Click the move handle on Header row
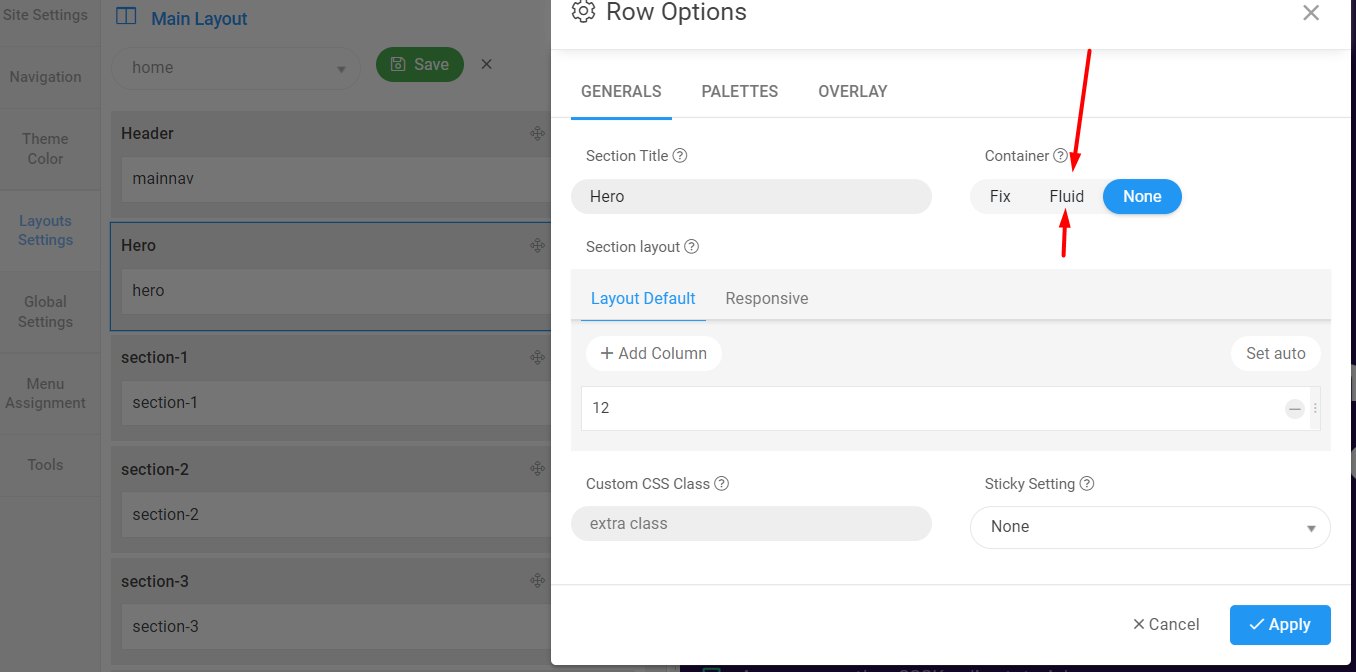 click(x=537, y=134)
